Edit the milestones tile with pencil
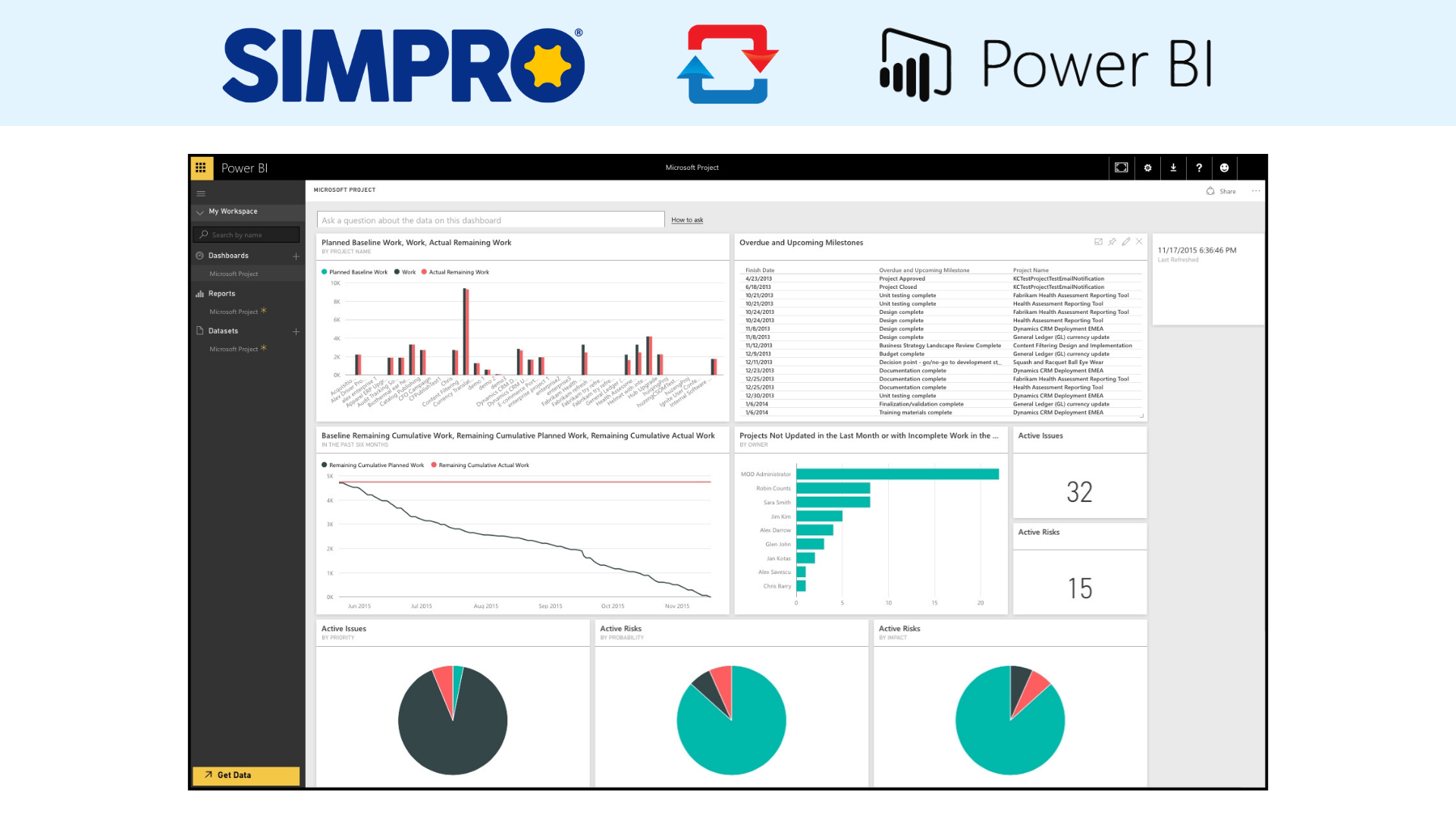 (x=1125, y=242)
